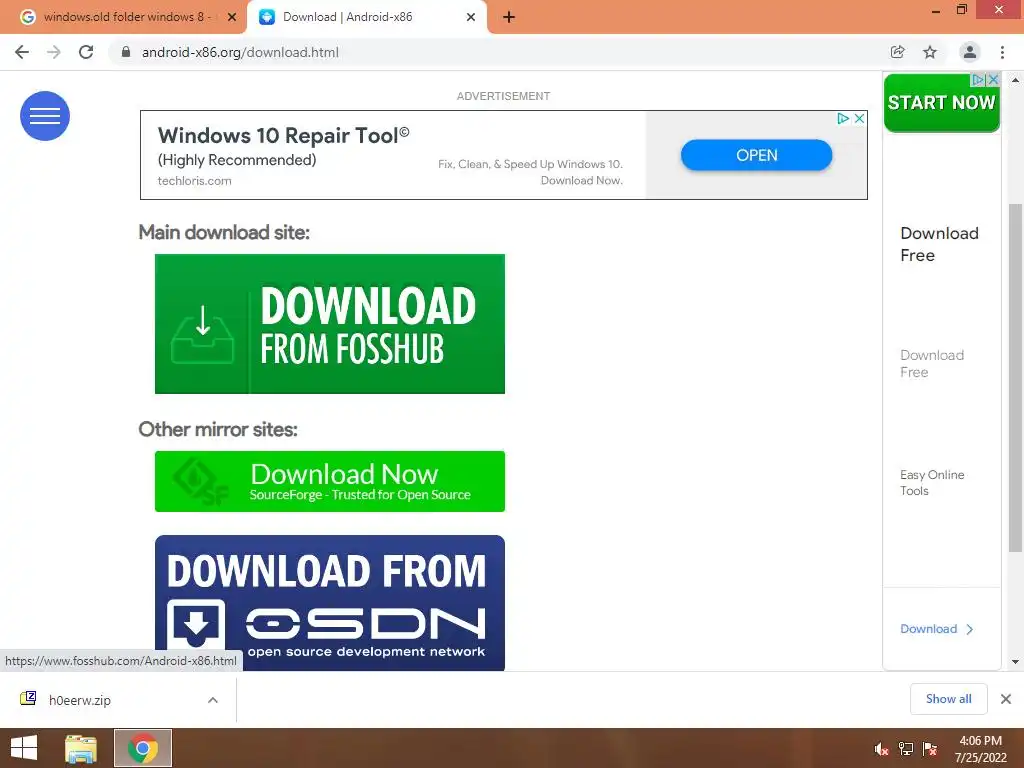Share this page via share icon
This screenshot has width=1024, height=768.
[897, 52]
